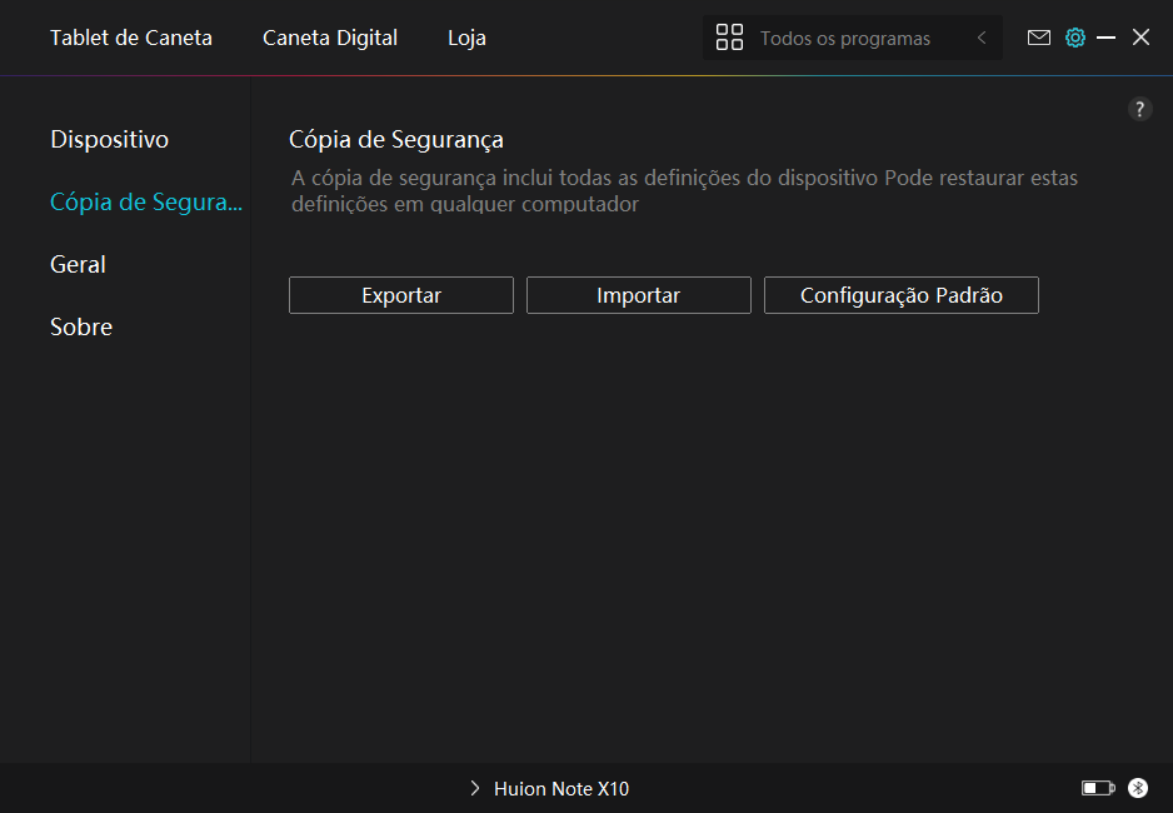Click the settings gear icon

click(1075, 38)
